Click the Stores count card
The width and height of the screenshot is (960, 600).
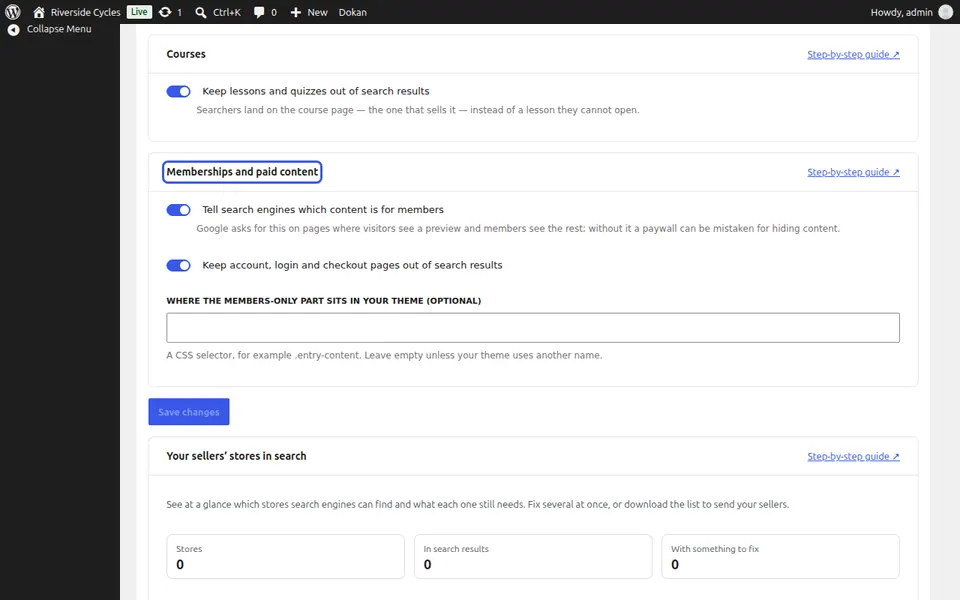(x=285, y=557)
